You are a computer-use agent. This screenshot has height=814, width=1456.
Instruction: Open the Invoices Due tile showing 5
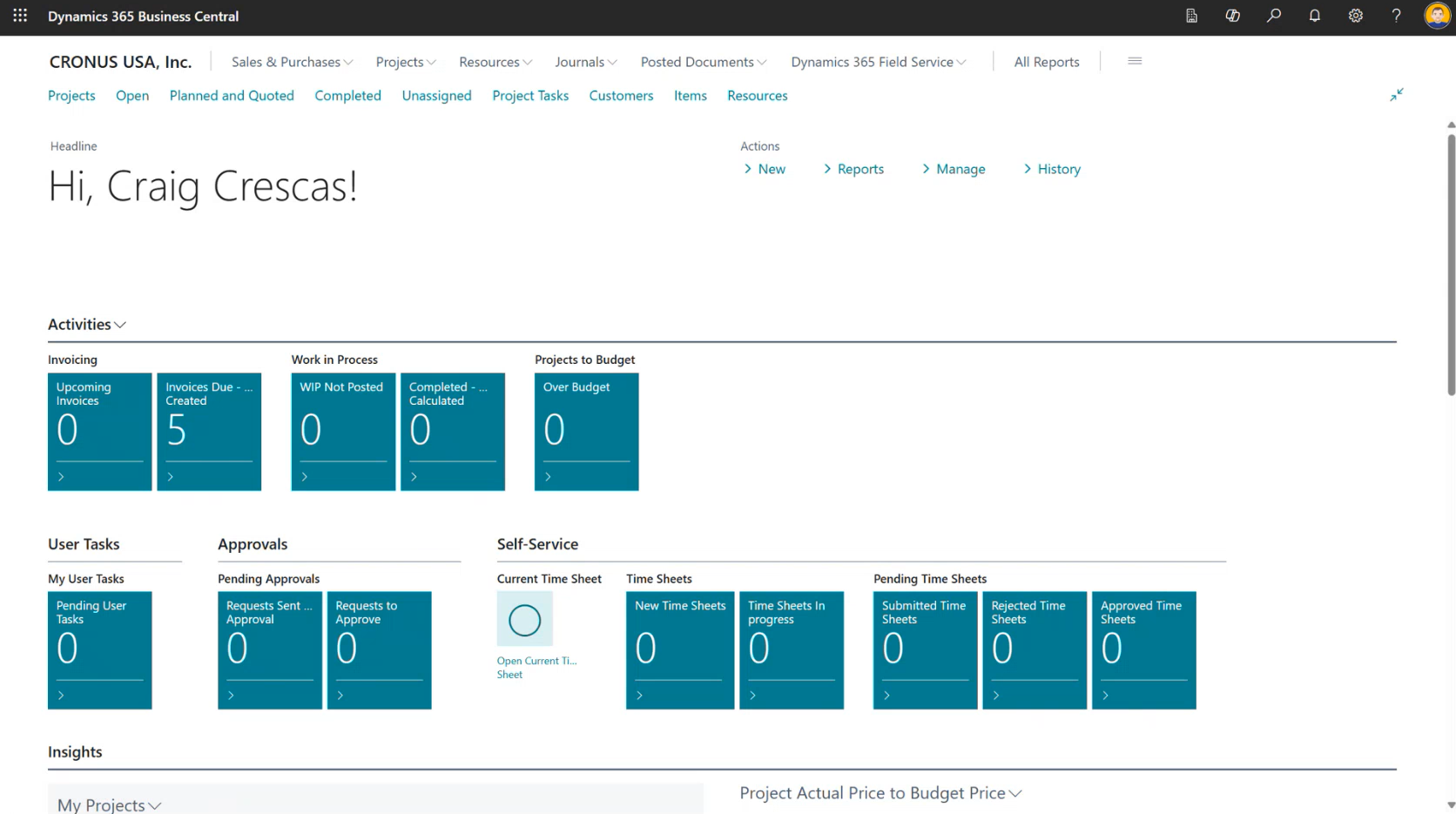click(209, 431)
